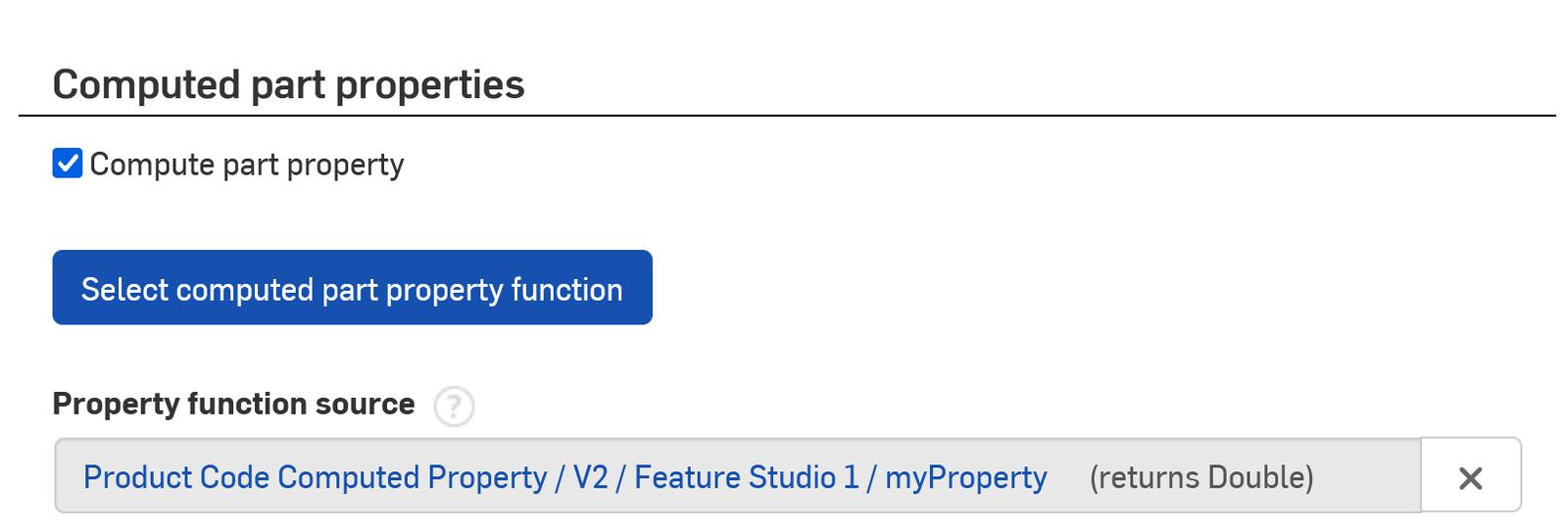Click the myProperty function name
The height and width of the screenshot is (527, 1568).
tap(965, 477)
